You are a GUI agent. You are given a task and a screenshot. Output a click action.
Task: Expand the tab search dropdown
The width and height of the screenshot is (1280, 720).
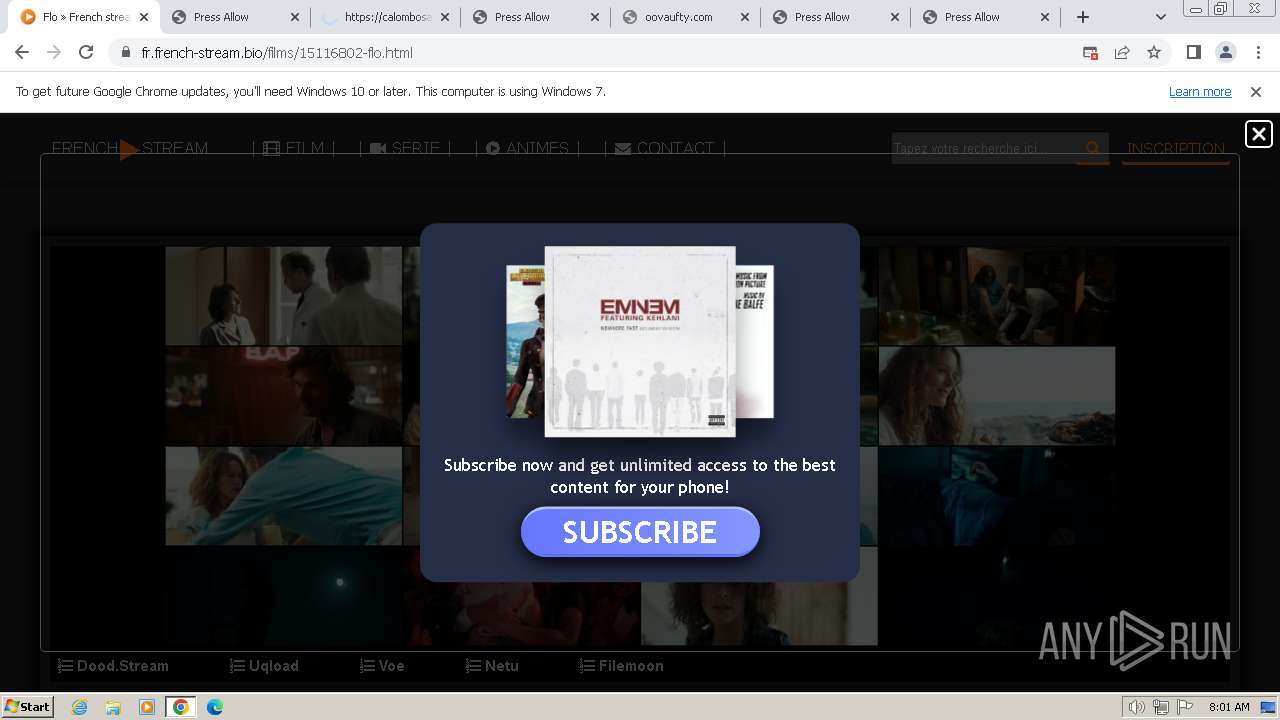click(1160, 17)
